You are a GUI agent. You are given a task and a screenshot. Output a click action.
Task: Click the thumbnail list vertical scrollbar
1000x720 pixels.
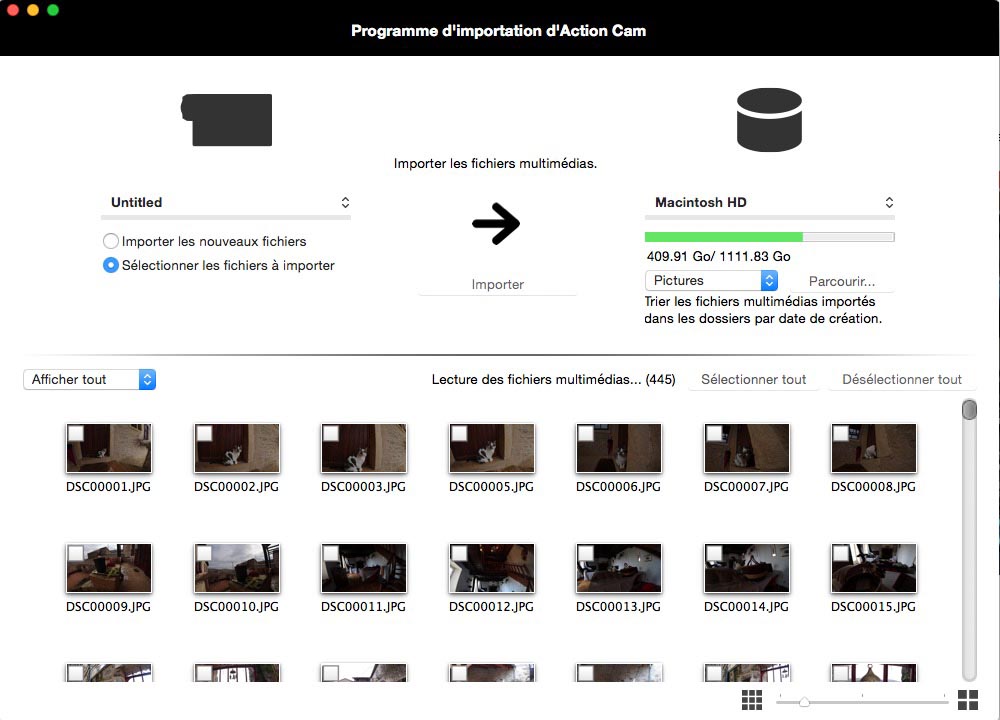point(969,540)
